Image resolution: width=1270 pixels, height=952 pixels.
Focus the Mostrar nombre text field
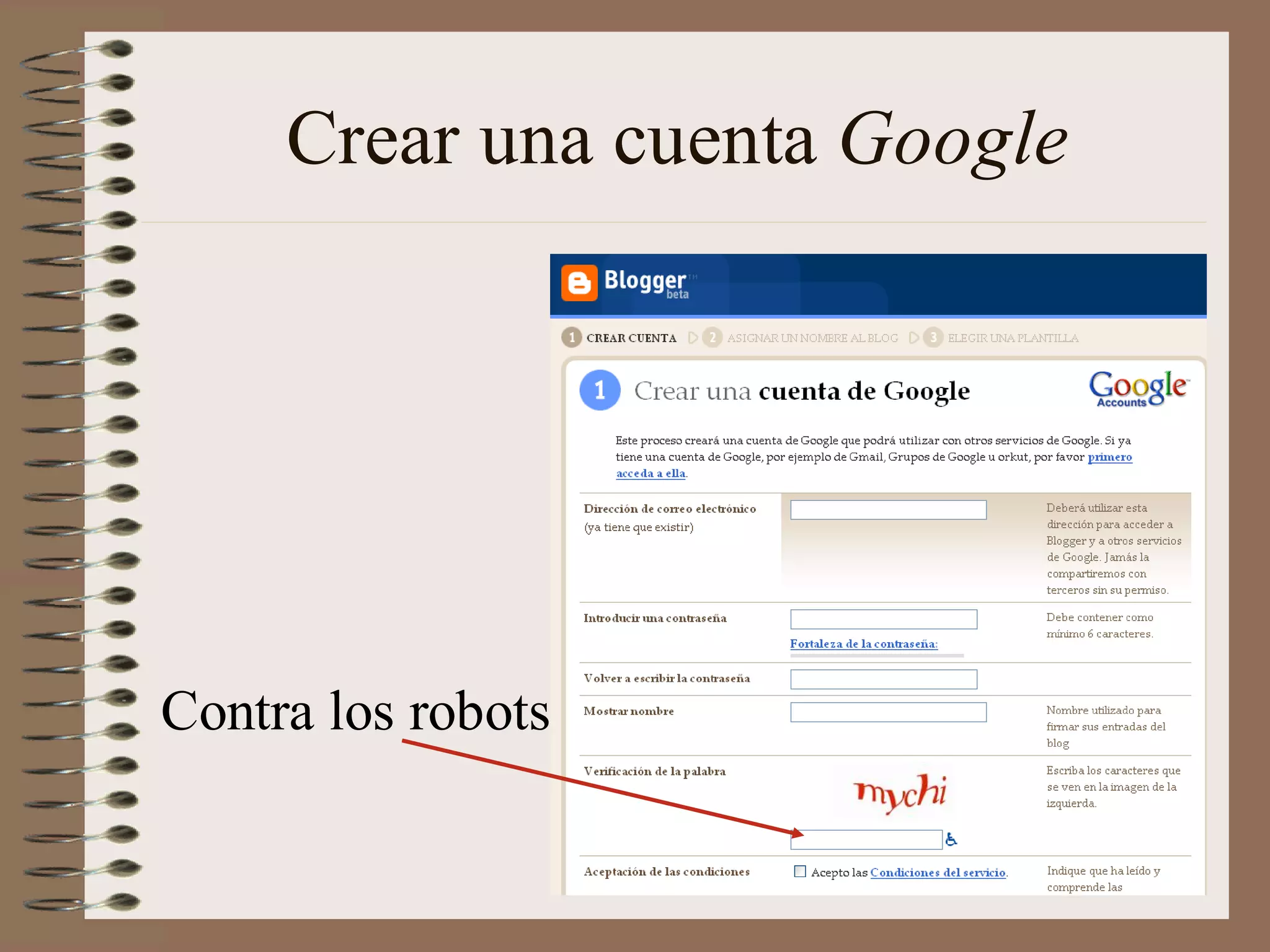888,712
